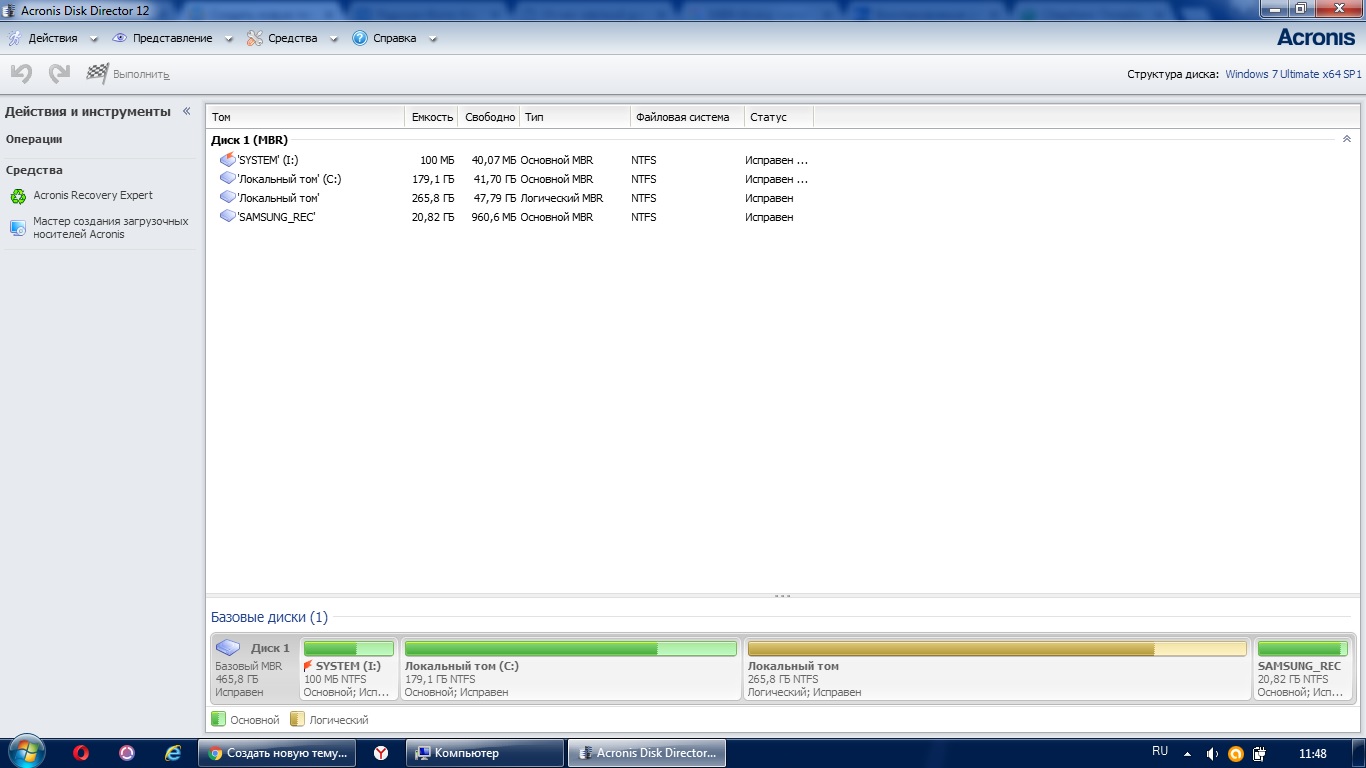Screen dimensions: 1366x768
Task: Select the SAMSUNG_REC partition block in the disk map
Action: point(1302,668)
